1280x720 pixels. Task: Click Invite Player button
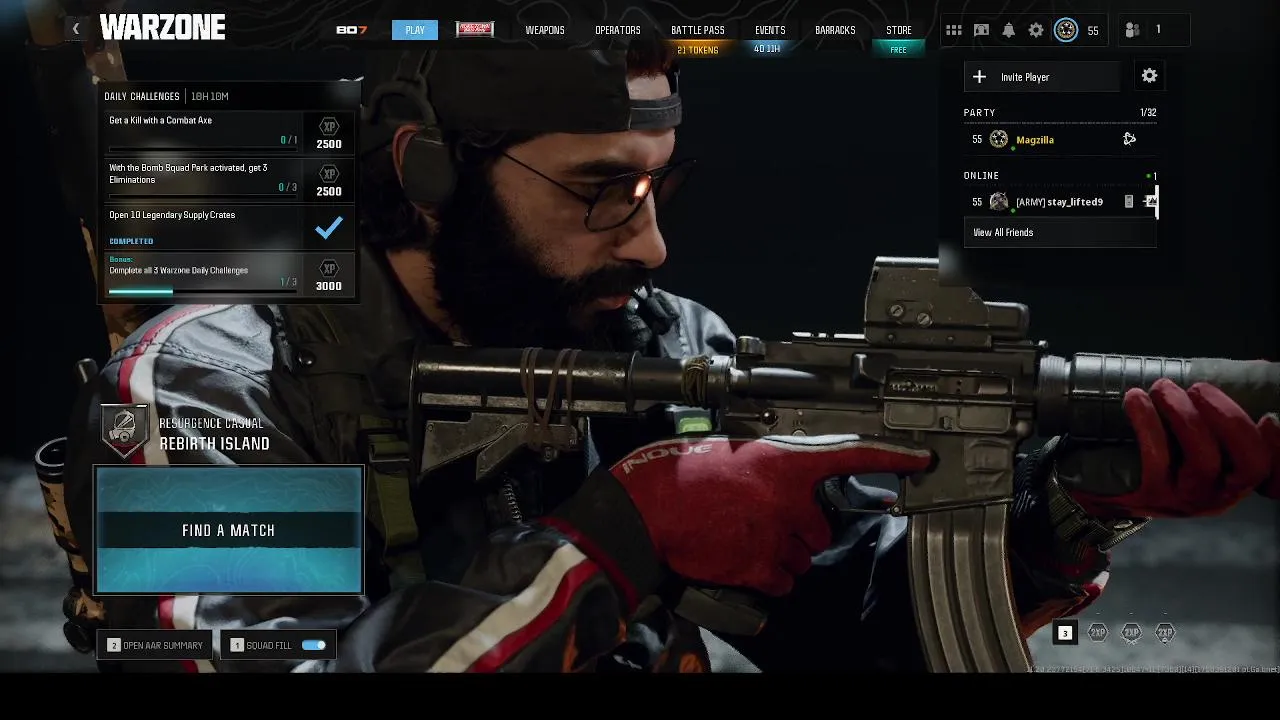point(1043,77)
